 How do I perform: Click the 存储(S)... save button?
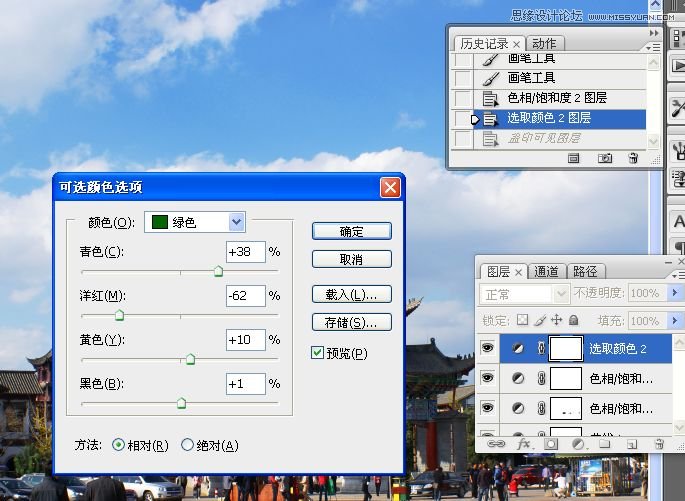[x=352, y=322]
